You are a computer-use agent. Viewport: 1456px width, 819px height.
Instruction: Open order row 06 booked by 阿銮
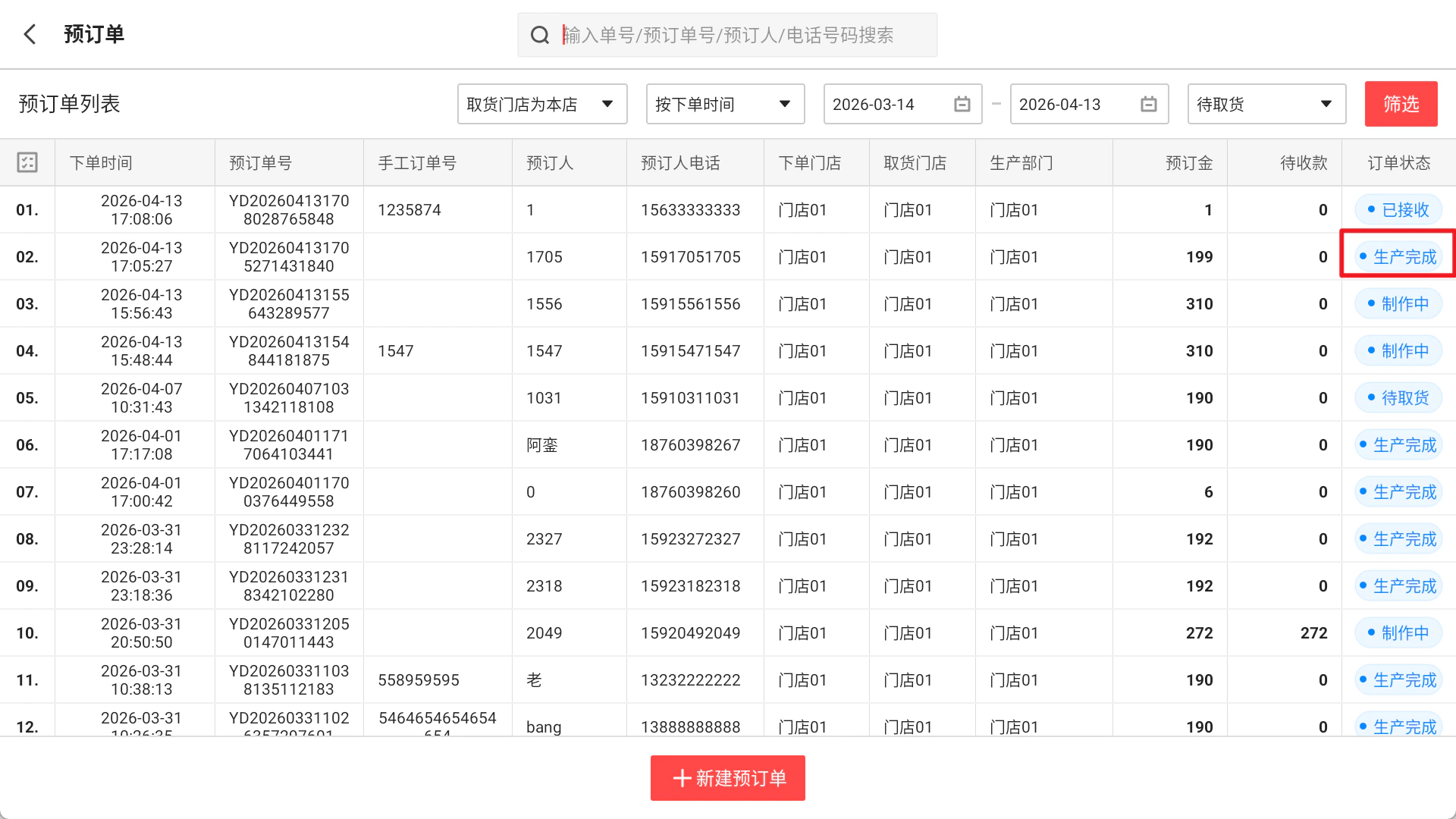point(728,445)
